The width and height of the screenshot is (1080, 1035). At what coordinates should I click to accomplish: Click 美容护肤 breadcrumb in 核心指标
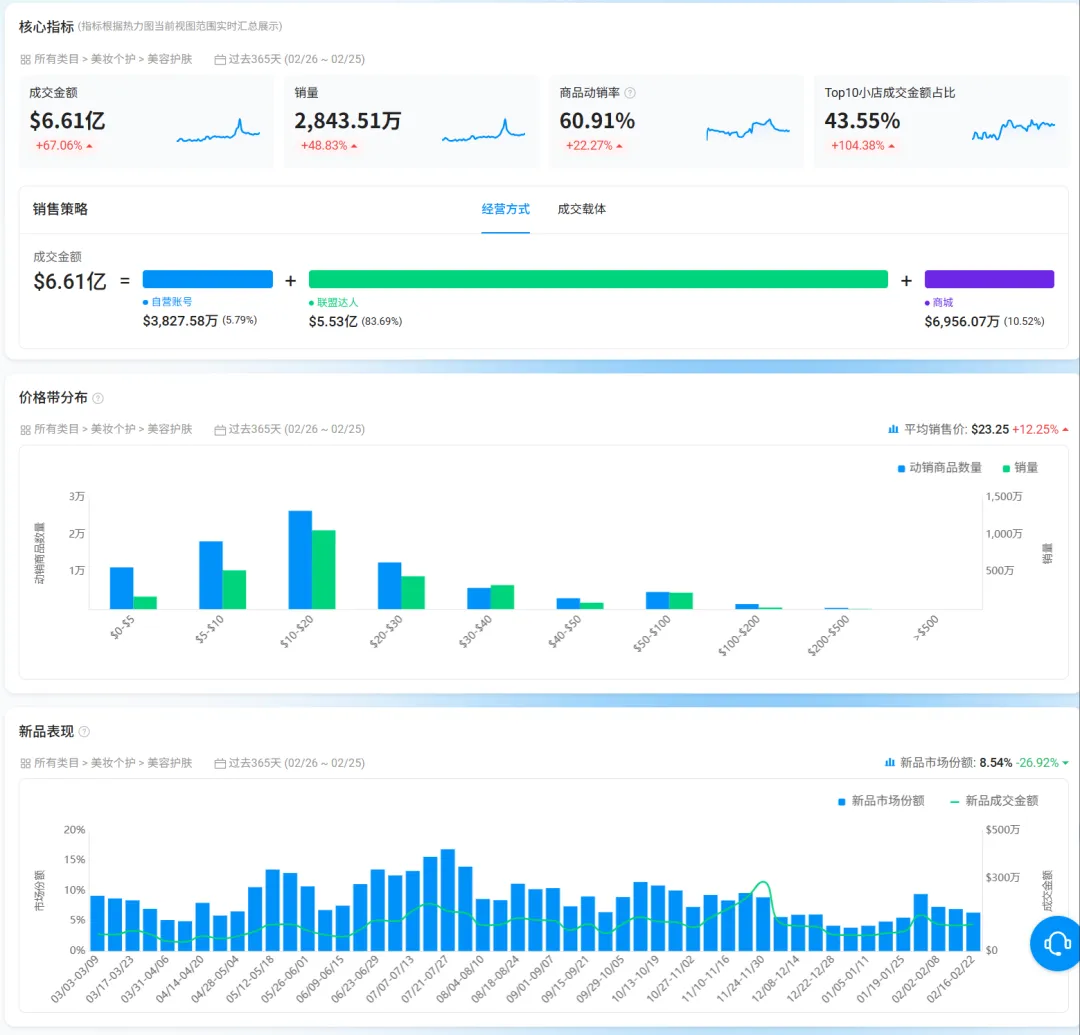pyautogui.click(x=169, y=60)
